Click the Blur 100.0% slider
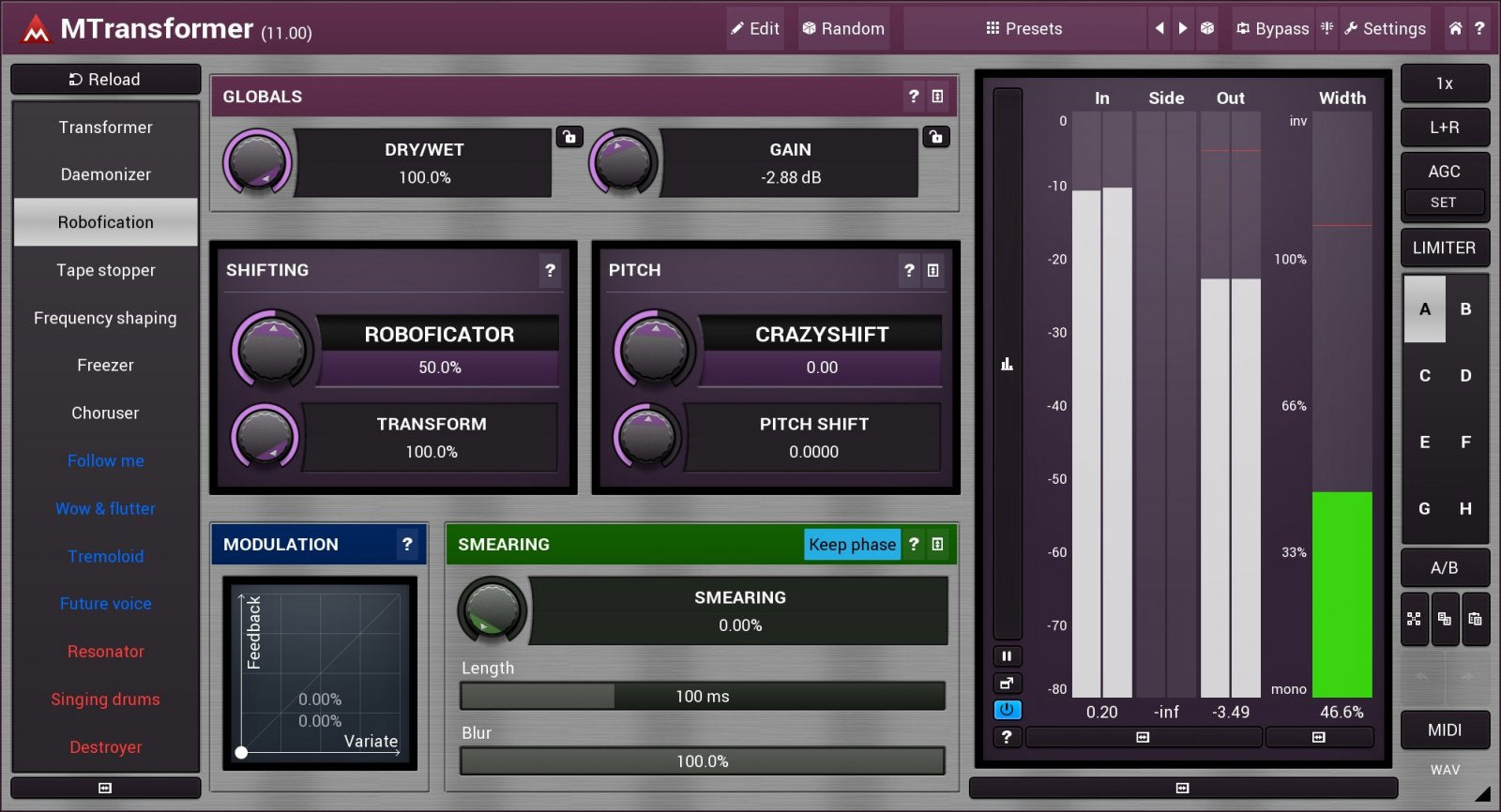This screenshot has height=812, width=1501. [x=703, y=761]
